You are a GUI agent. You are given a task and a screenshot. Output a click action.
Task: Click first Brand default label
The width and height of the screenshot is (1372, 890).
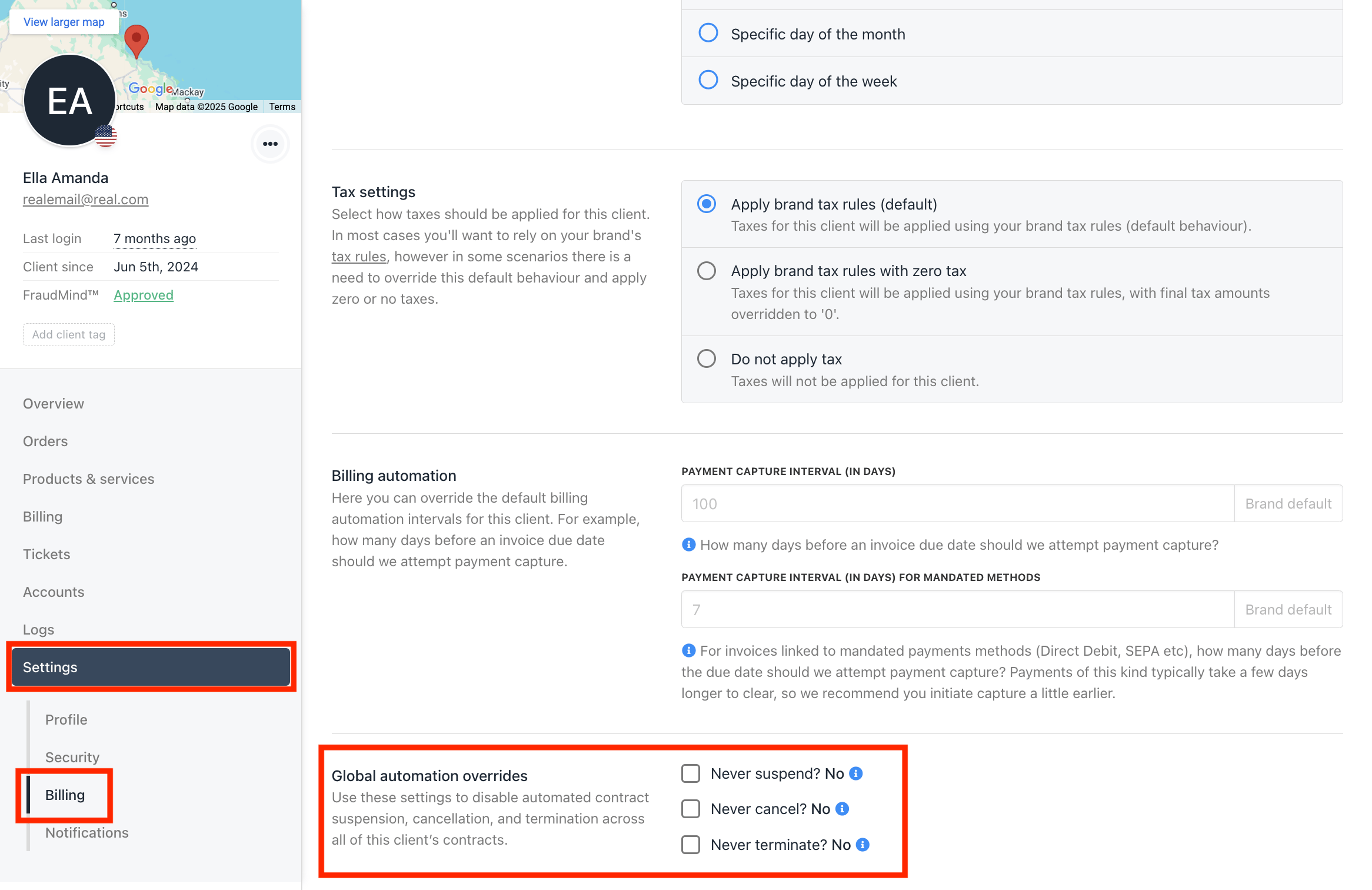1288,503
